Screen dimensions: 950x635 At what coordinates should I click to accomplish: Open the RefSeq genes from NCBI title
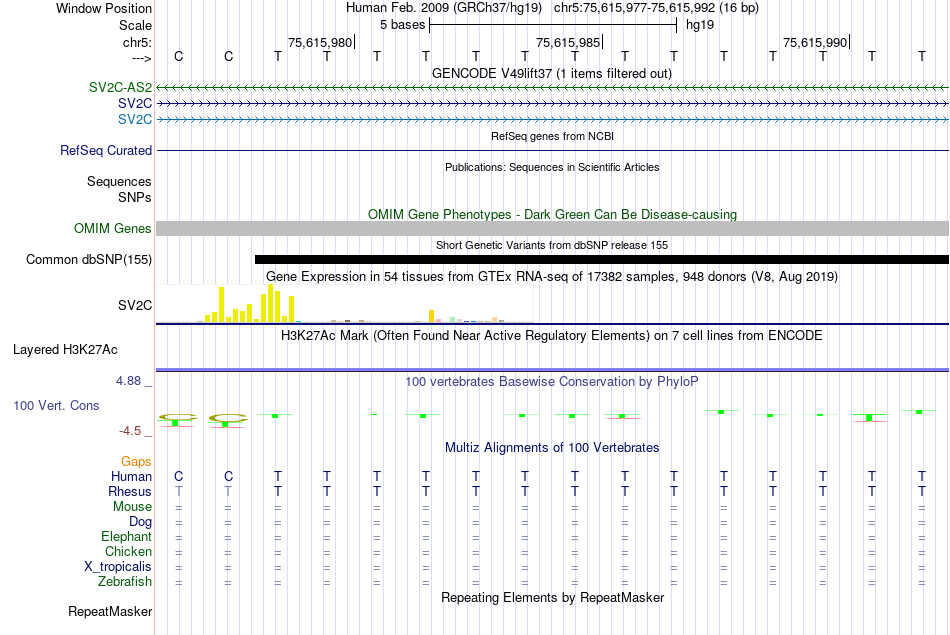(x=552, y=136)
